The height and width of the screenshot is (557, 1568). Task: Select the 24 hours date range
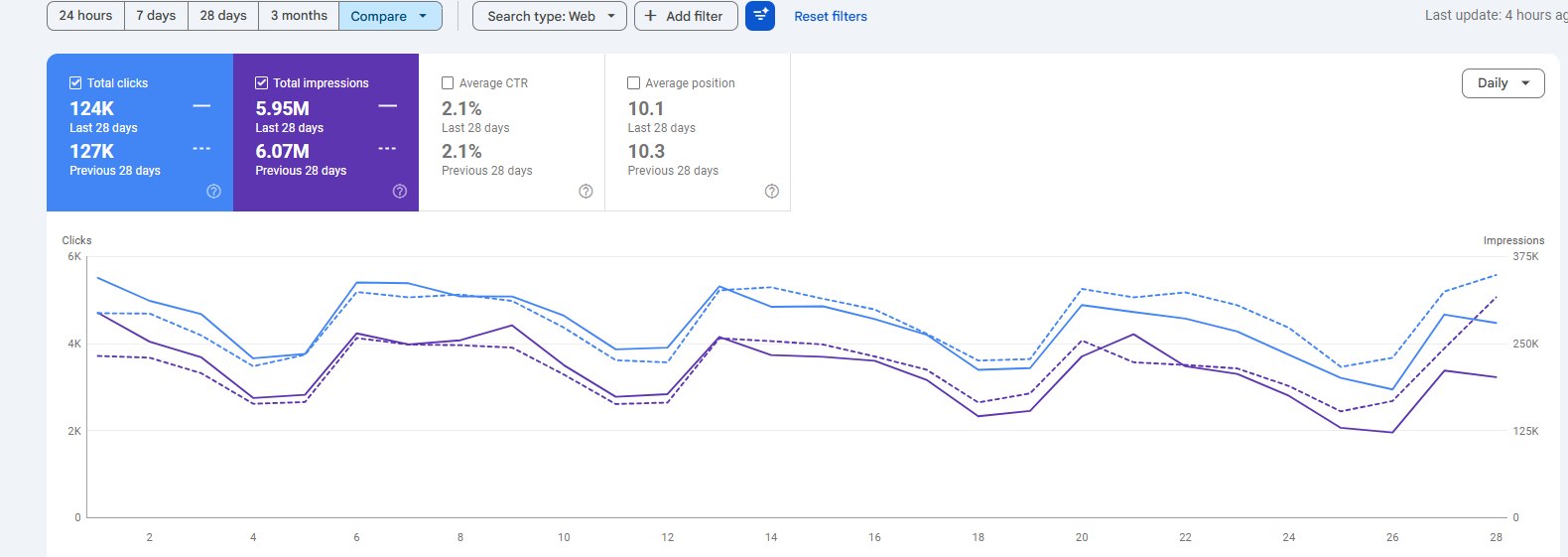(x=85, y=16)
